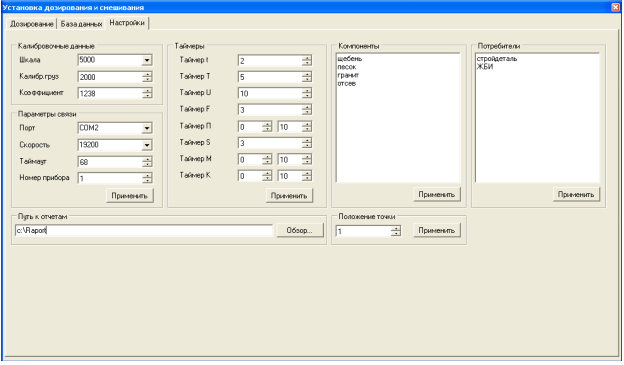Close the Установка дозирования window
The width and height of the screenshot is (624, 365).
coord(616,7)
